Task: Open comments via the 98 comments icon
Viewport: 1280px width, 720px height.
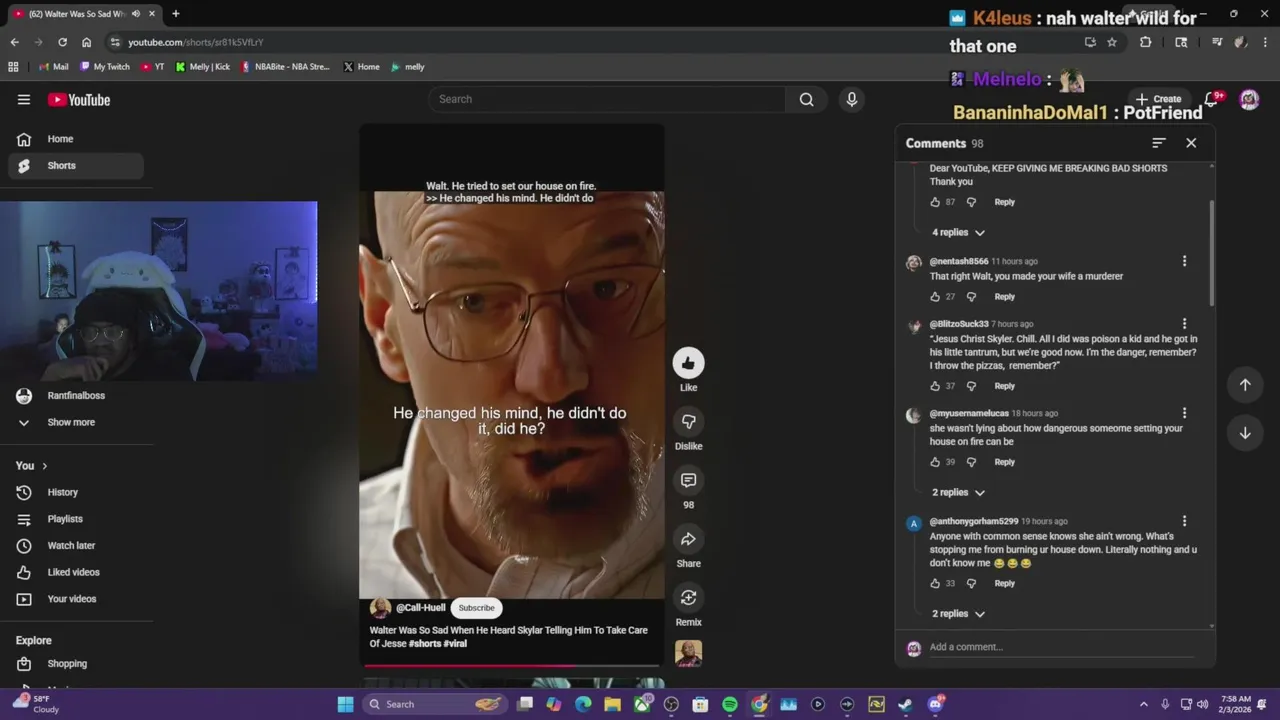Action: pyautogui.click(x=688, y=481)
